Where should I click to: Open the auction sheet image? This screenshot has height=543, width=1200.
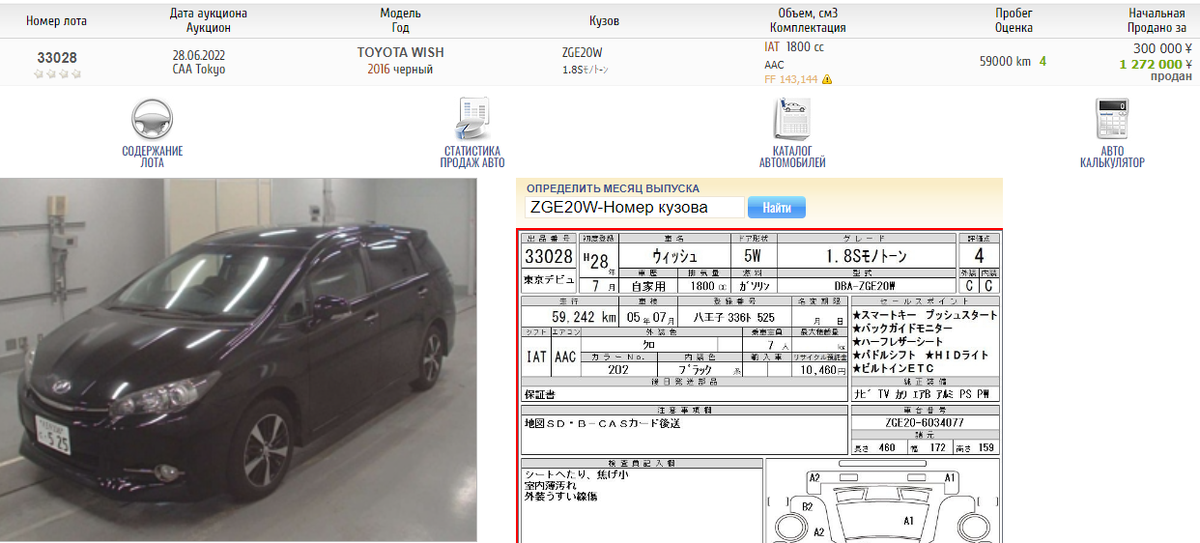(760, 386)
